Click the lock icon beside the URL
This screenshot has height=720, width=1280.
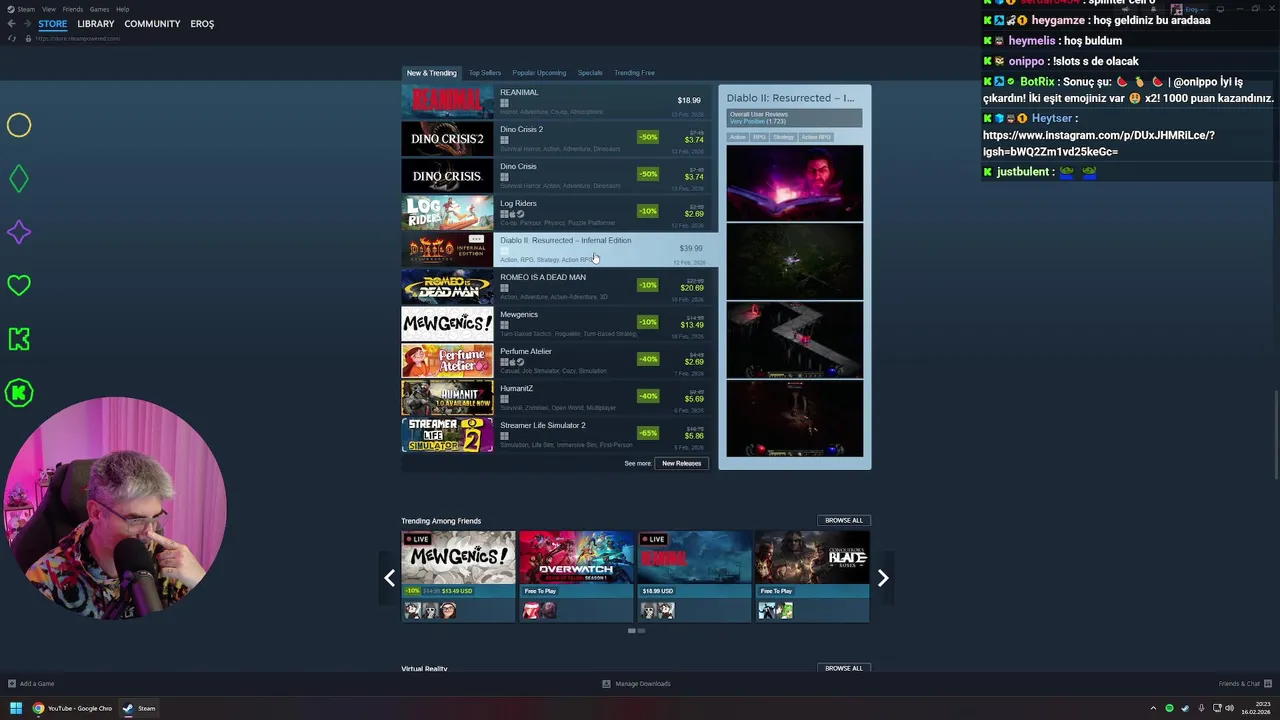click(28, 38)
